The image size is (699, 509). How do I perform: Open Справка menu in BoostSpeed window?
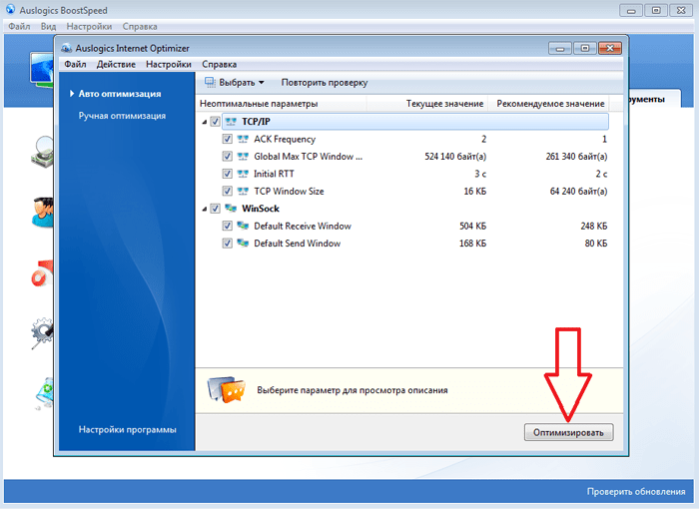point(140,27)
